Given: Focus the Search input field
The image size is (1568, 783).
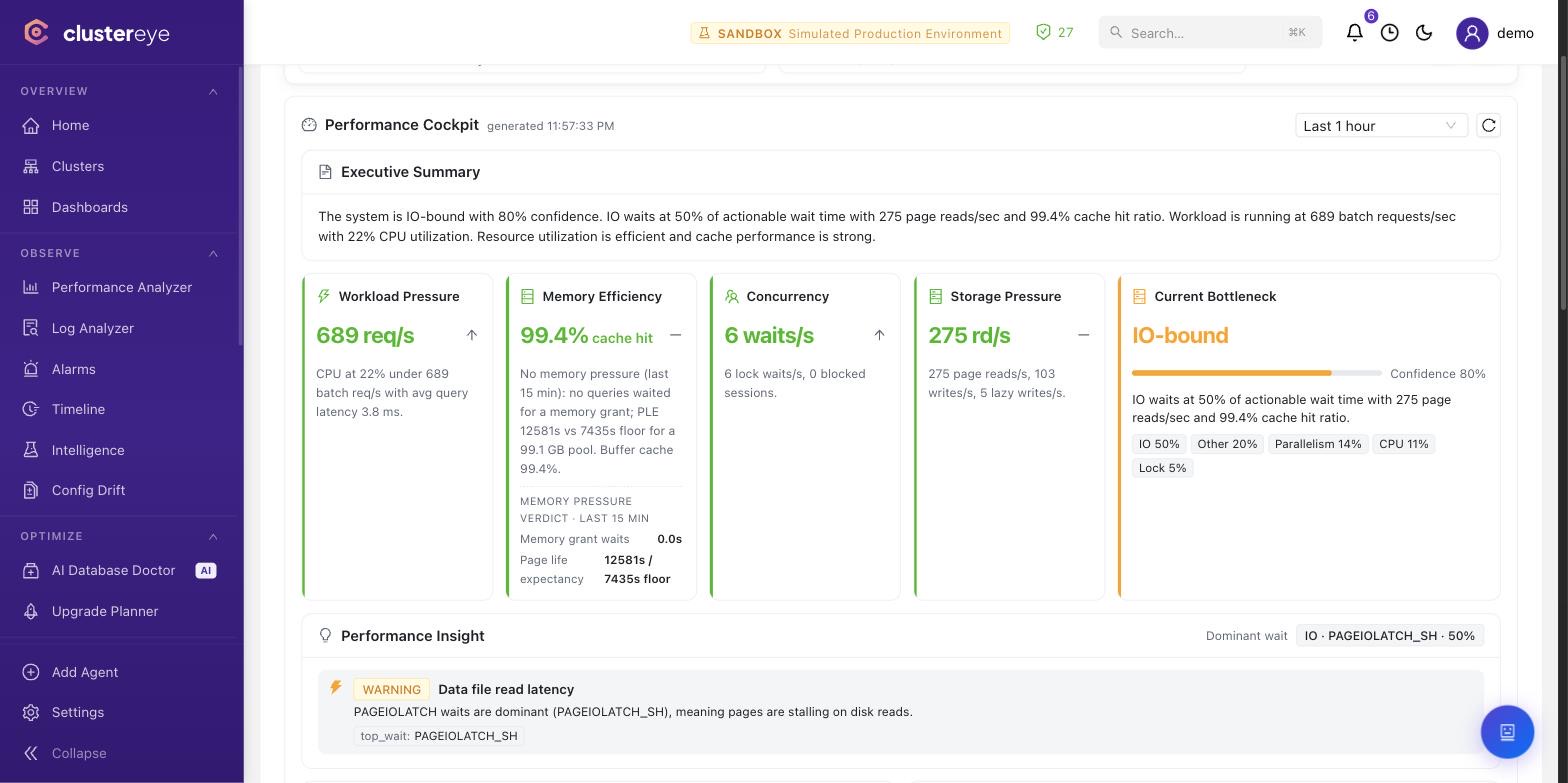Looking at the screenshot, I should pyautogui.click(x=1210, y=33).
